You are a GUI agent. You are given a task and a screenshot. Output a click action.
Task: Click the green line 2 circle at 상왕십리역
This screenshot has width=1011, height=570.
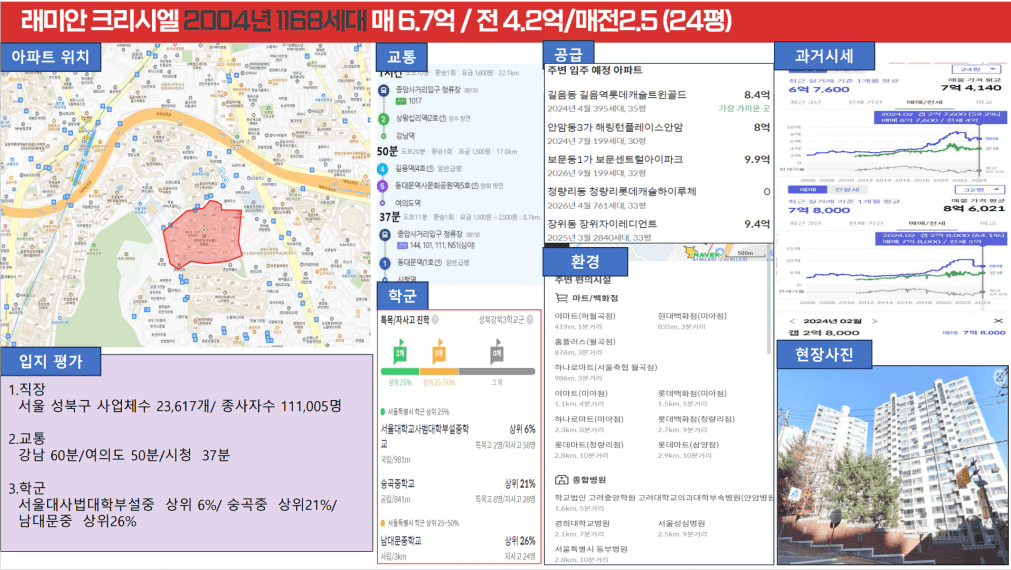[x=383, y=119]
